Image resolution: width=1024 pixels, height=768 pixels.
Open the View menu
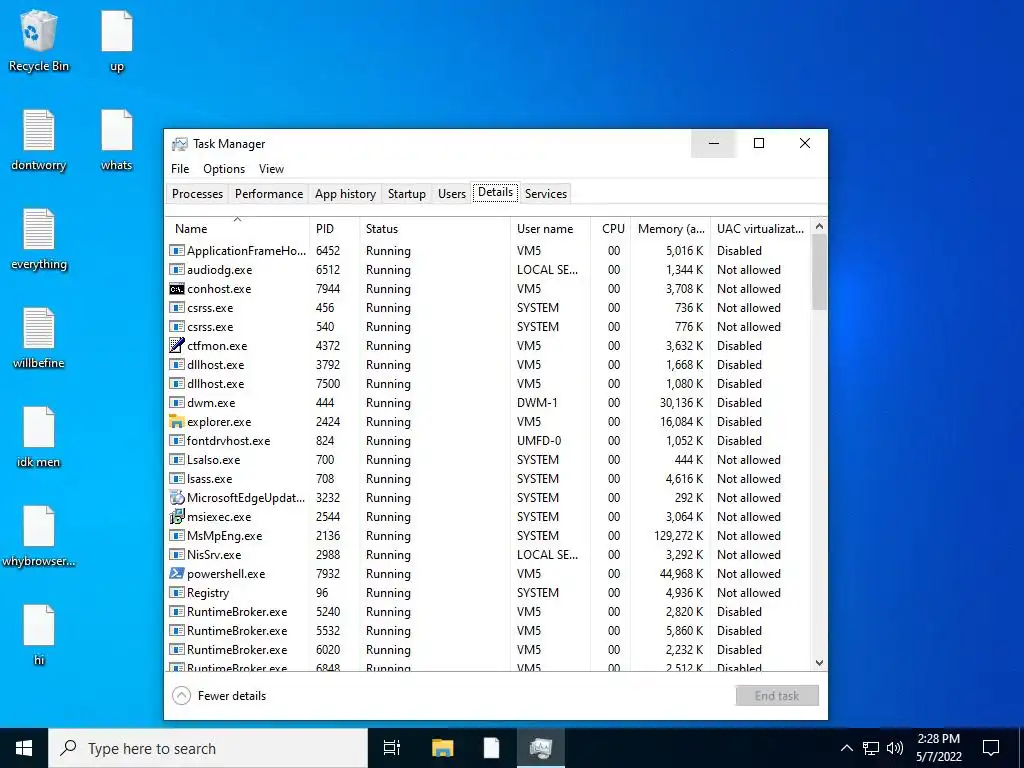271,168
